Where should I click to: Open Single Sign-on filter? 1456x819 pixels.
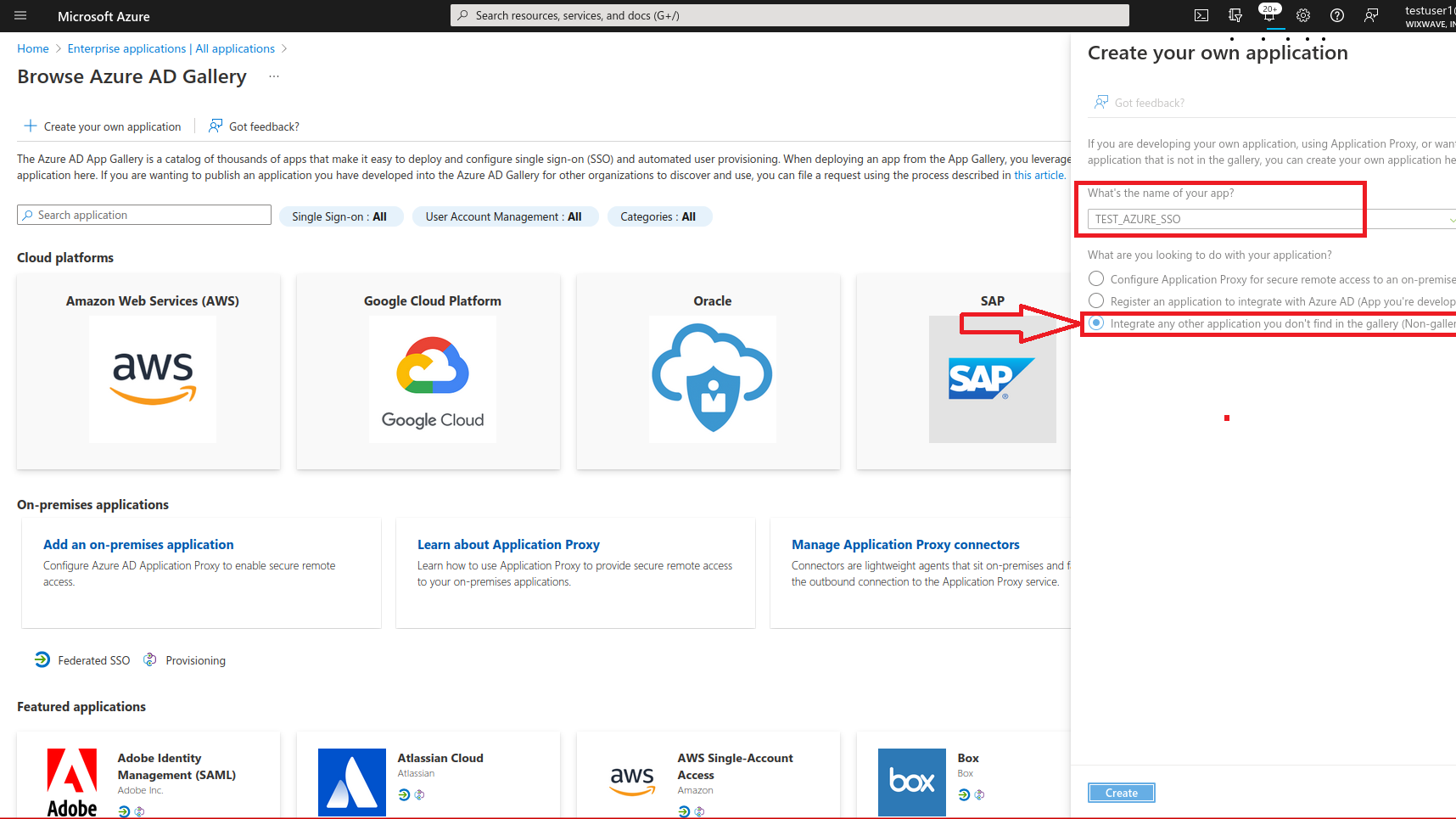coord(339,216)
